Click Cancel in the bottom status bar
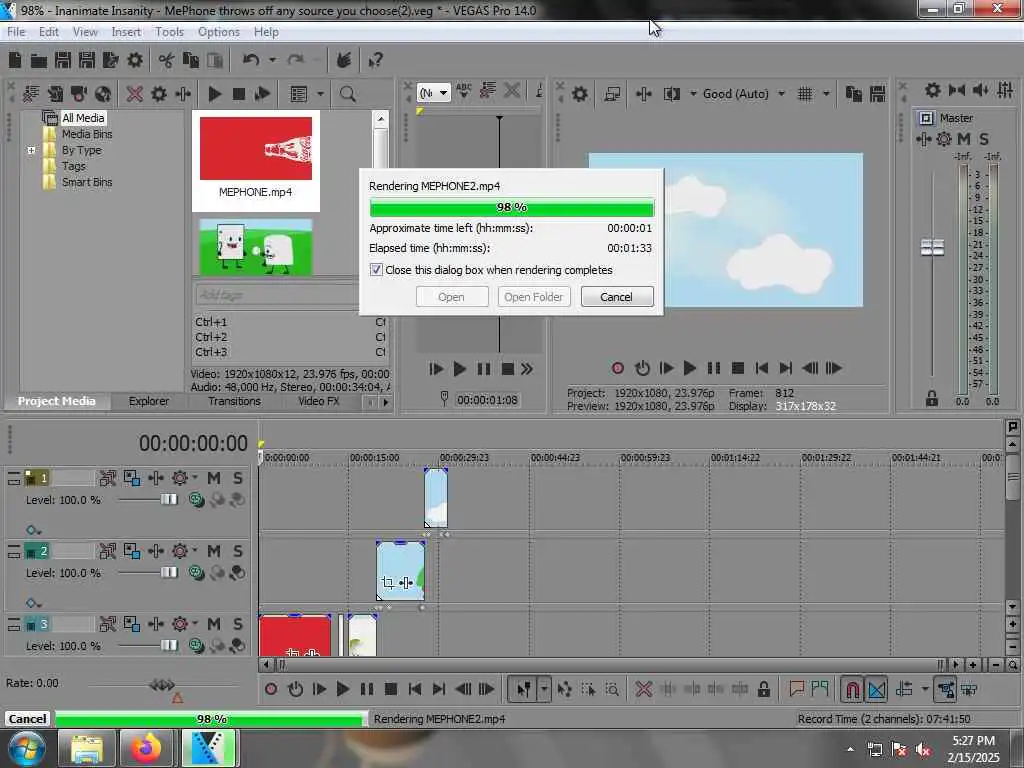The image size is (1024, 768). (x=27, y=719)
